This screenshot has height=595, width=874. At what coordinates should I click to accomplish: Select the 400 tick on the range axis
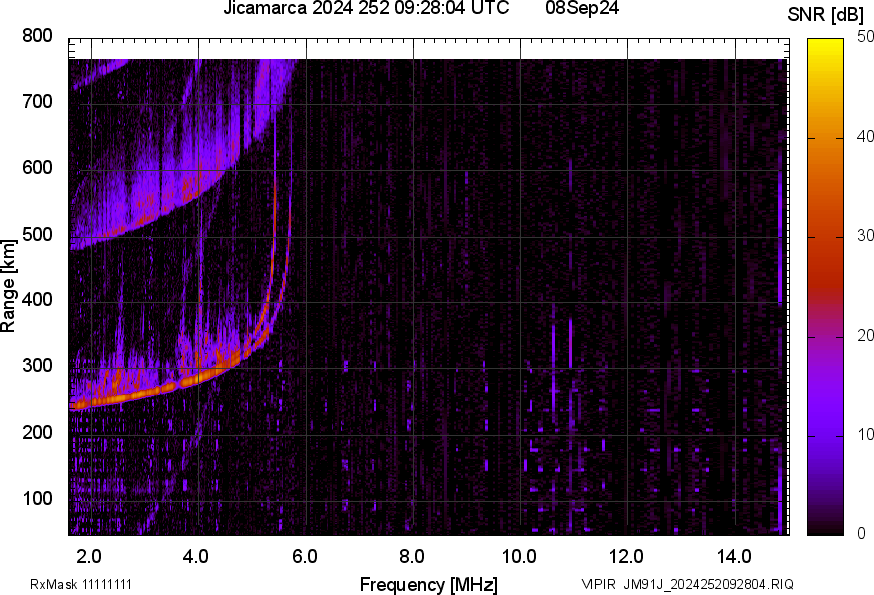[x=36, y=300]
